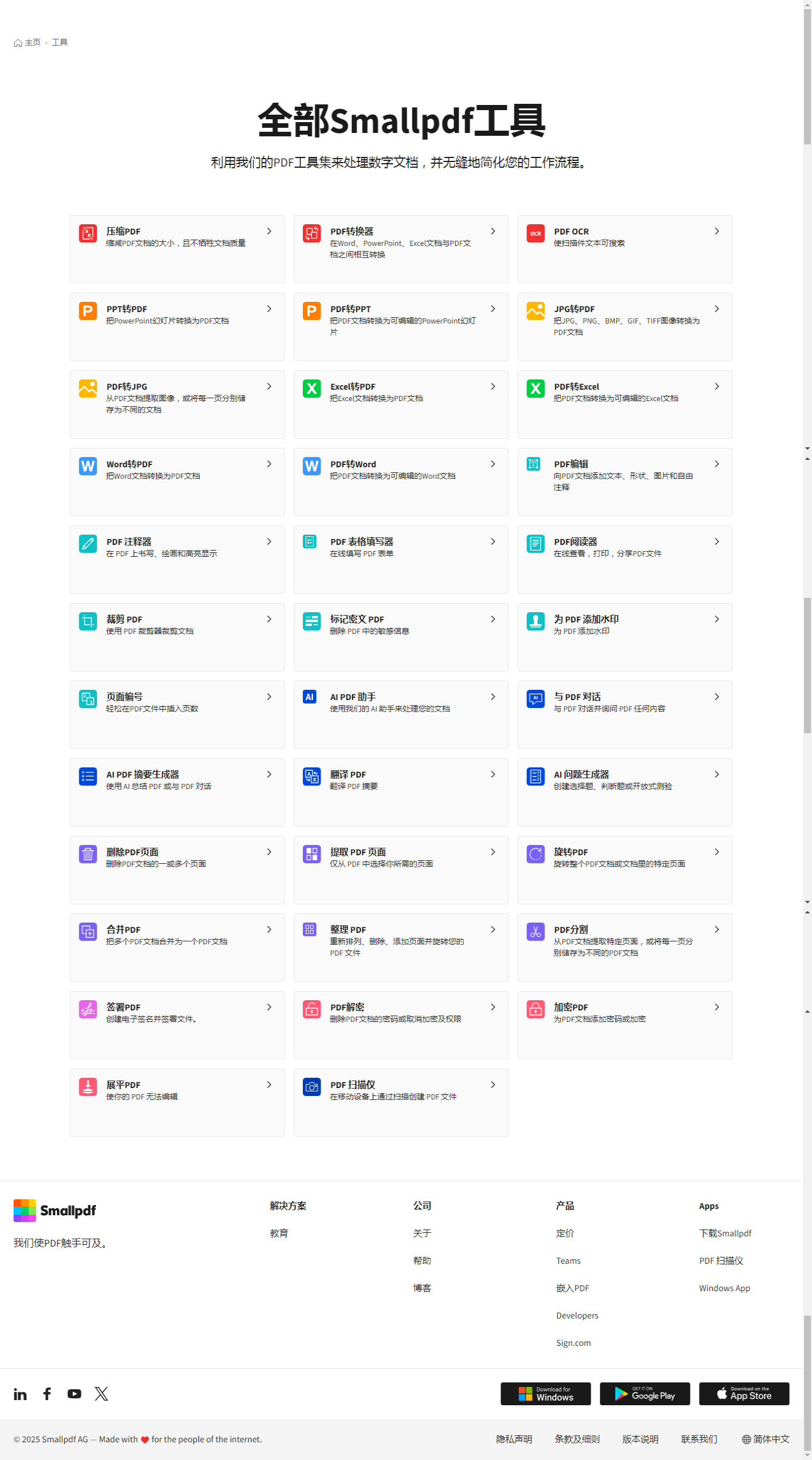Open the 版本说明 link
This screenshot has height=1460, width=812.
point(640,1439)
